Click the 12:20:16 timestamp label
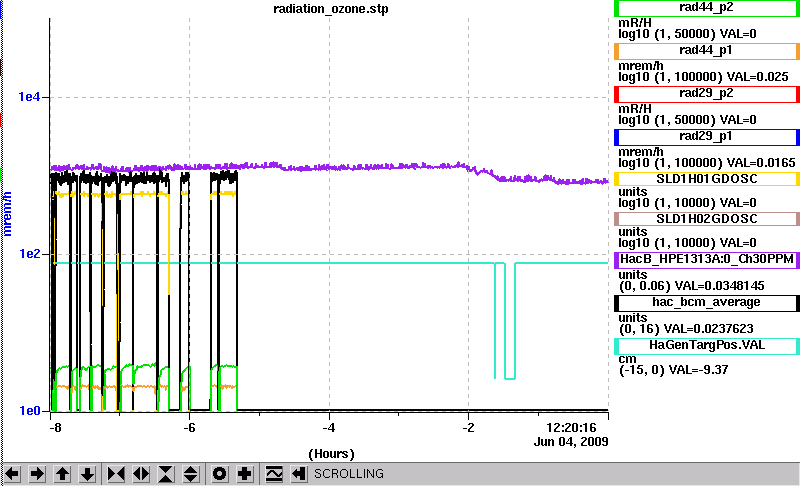This screenshot has height=486, width=800. [571, 427]
